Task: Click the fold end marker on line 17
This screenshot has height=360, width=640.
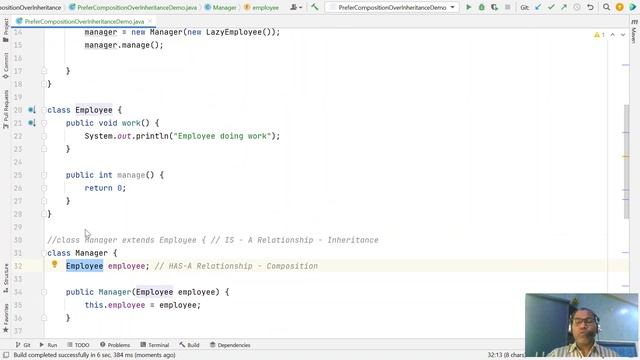Action: pos(44,71)
